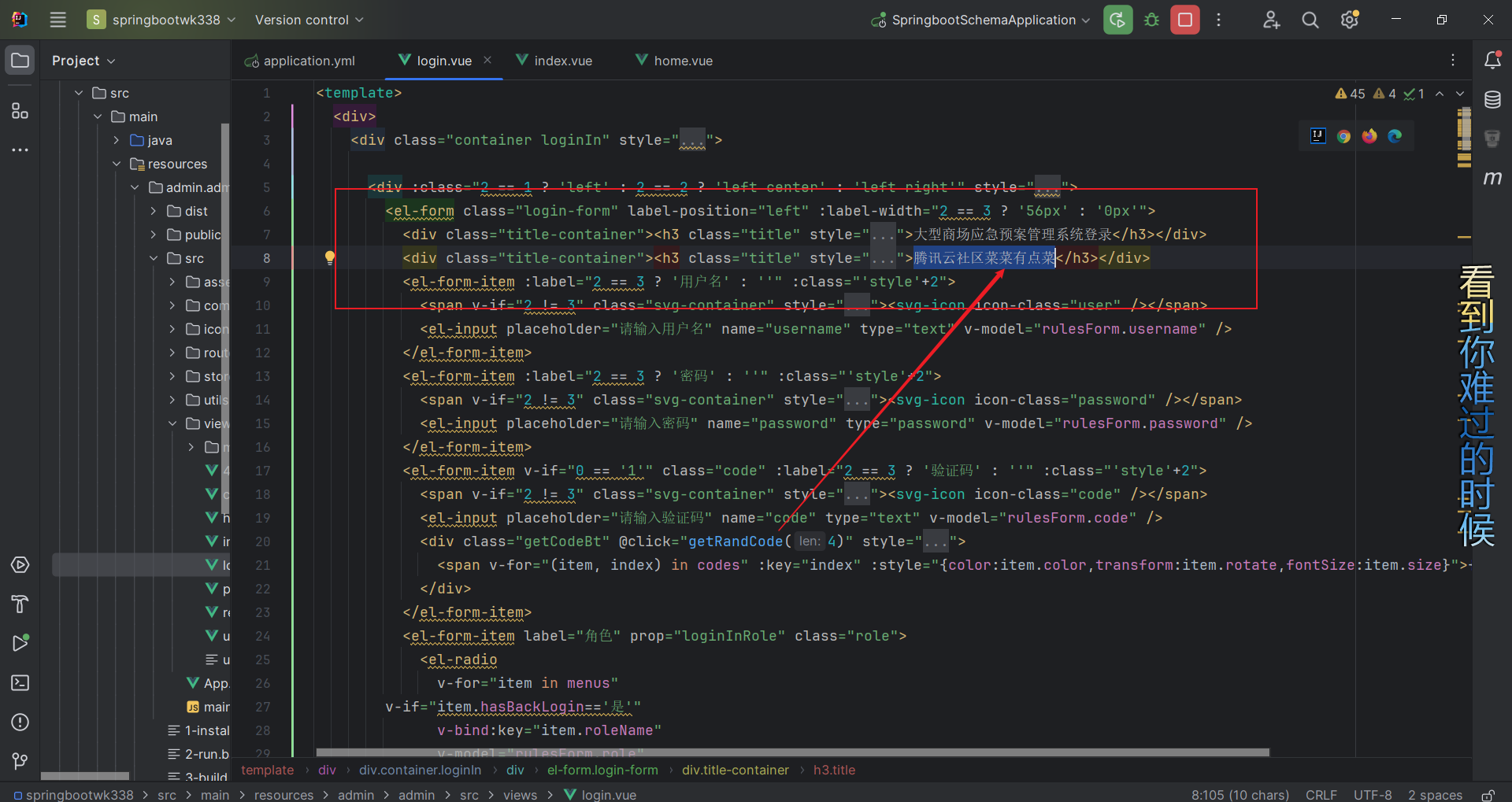The width and height of the screenshot is (1512, 802).
Task: Open preview in Edge browser
Action: (1395, 136)
